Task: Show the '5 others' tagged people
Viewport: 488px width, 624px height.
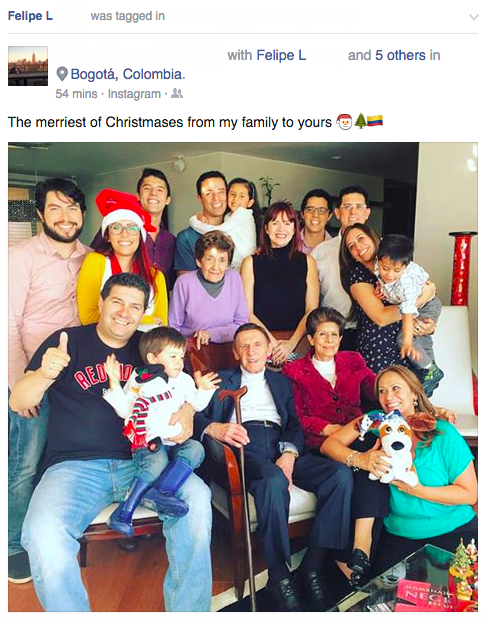Action: [x=400, y=55]
